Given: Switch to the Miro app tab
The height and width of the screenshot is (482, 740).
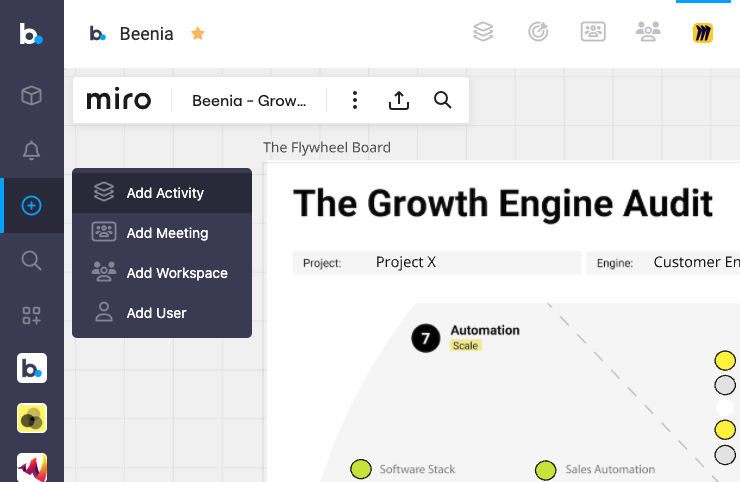Looking at the screenshot, I should [x=703, y=33].
